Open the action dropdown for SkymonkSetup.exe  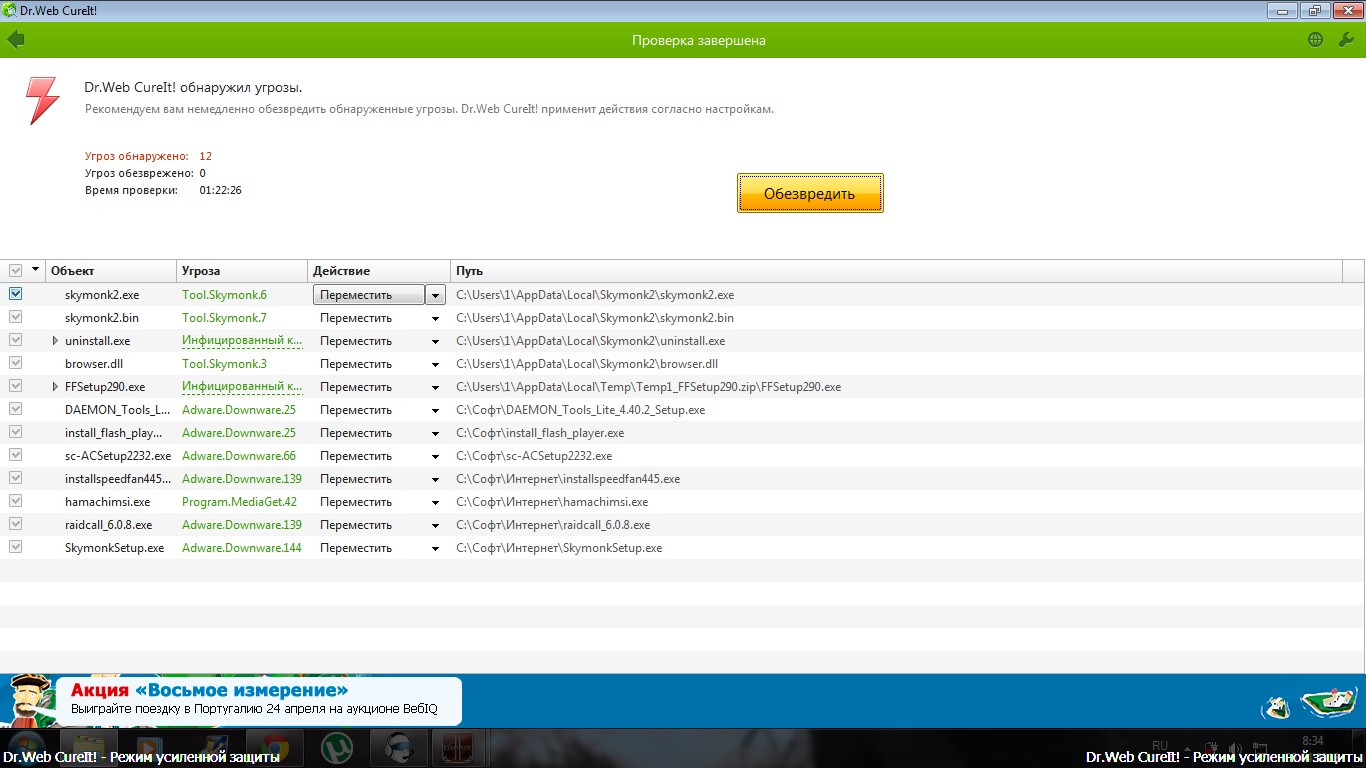point(435,548)
